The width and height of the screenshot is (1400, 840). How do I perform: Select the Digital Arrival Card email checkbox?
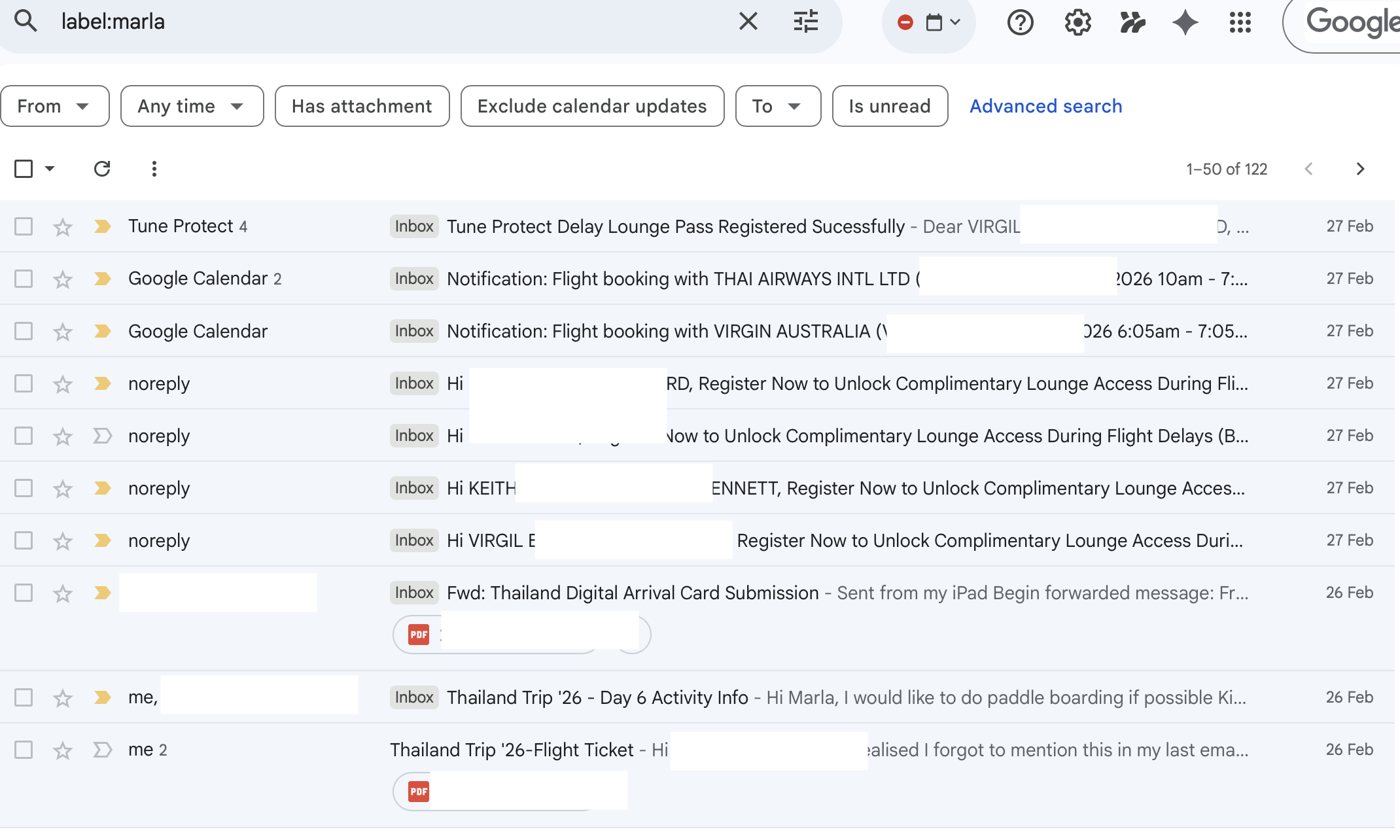(x=24, y=593)
